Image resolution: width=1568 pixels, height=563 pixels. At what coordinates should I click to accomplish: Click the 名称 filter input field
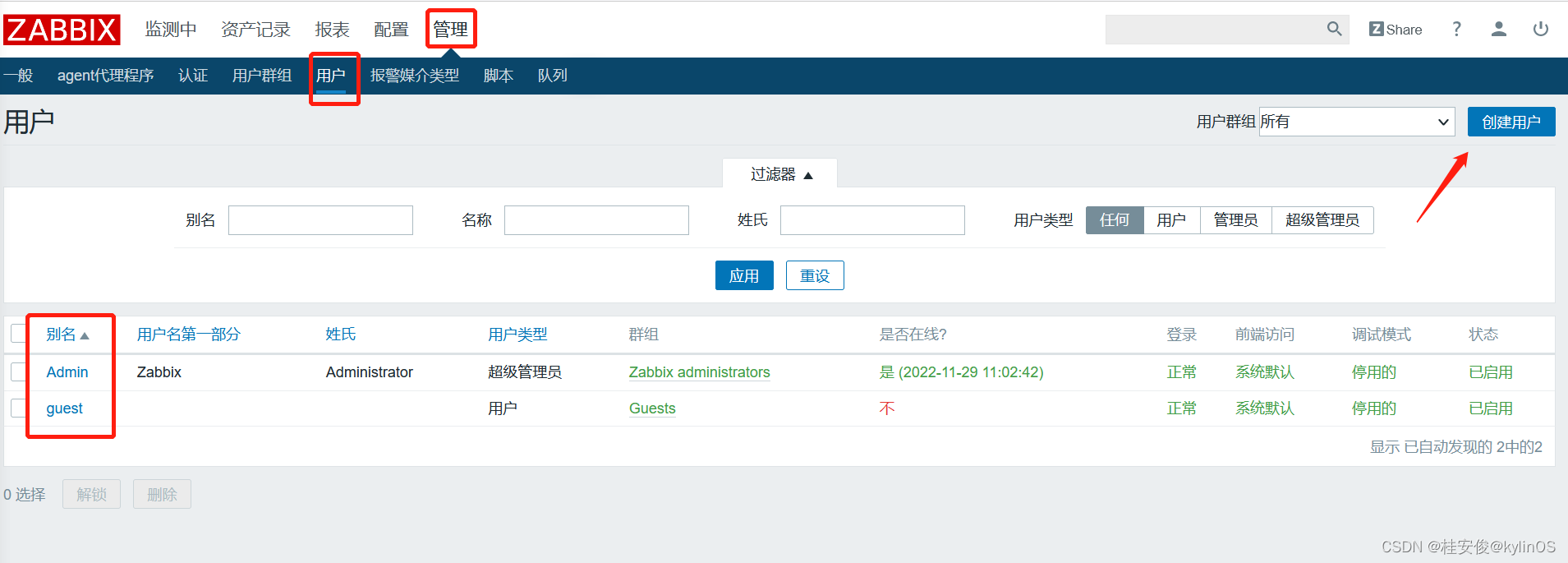596,220
